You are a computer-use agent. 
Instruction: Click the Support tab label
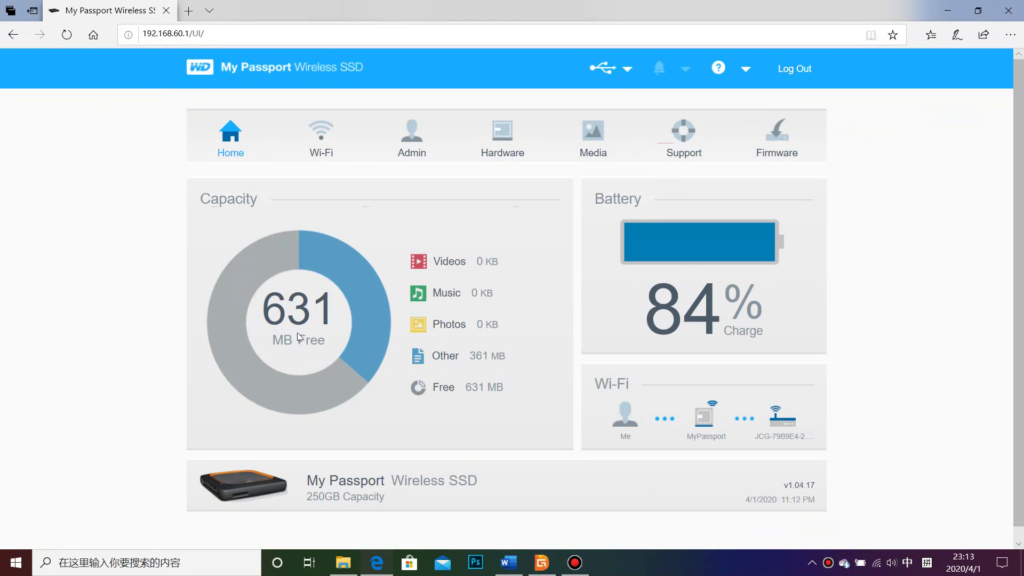pos(684,153)
